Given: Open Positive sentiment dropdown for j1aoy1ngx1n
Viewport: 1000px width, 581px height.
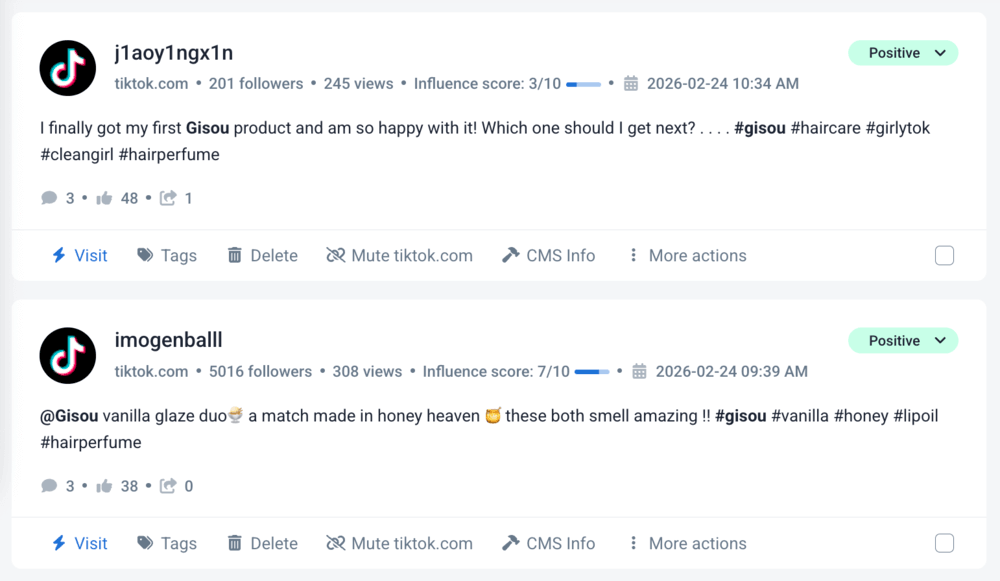Looking at the screenshot, I should coord(903,53).
